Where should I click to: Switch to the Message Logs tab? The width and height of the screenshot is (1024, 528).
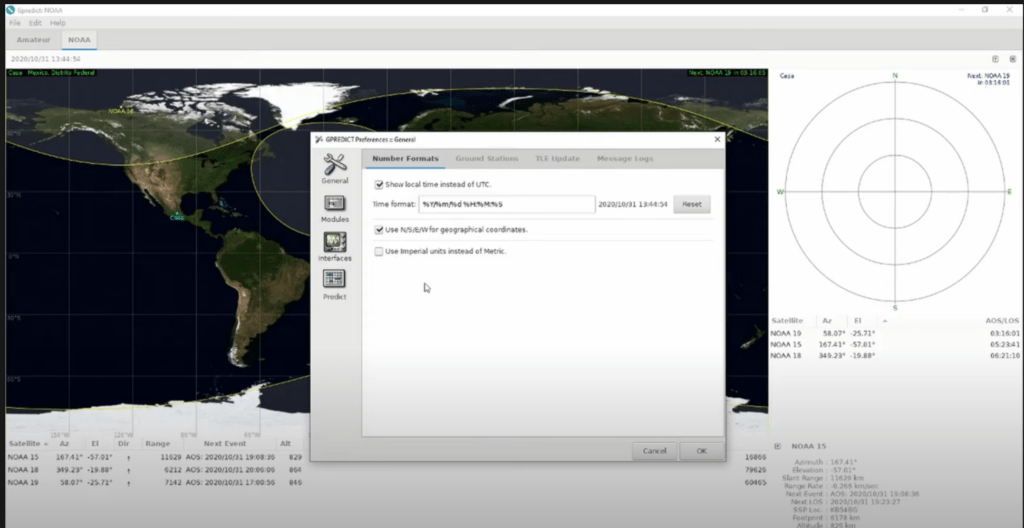tap(624, 159)
